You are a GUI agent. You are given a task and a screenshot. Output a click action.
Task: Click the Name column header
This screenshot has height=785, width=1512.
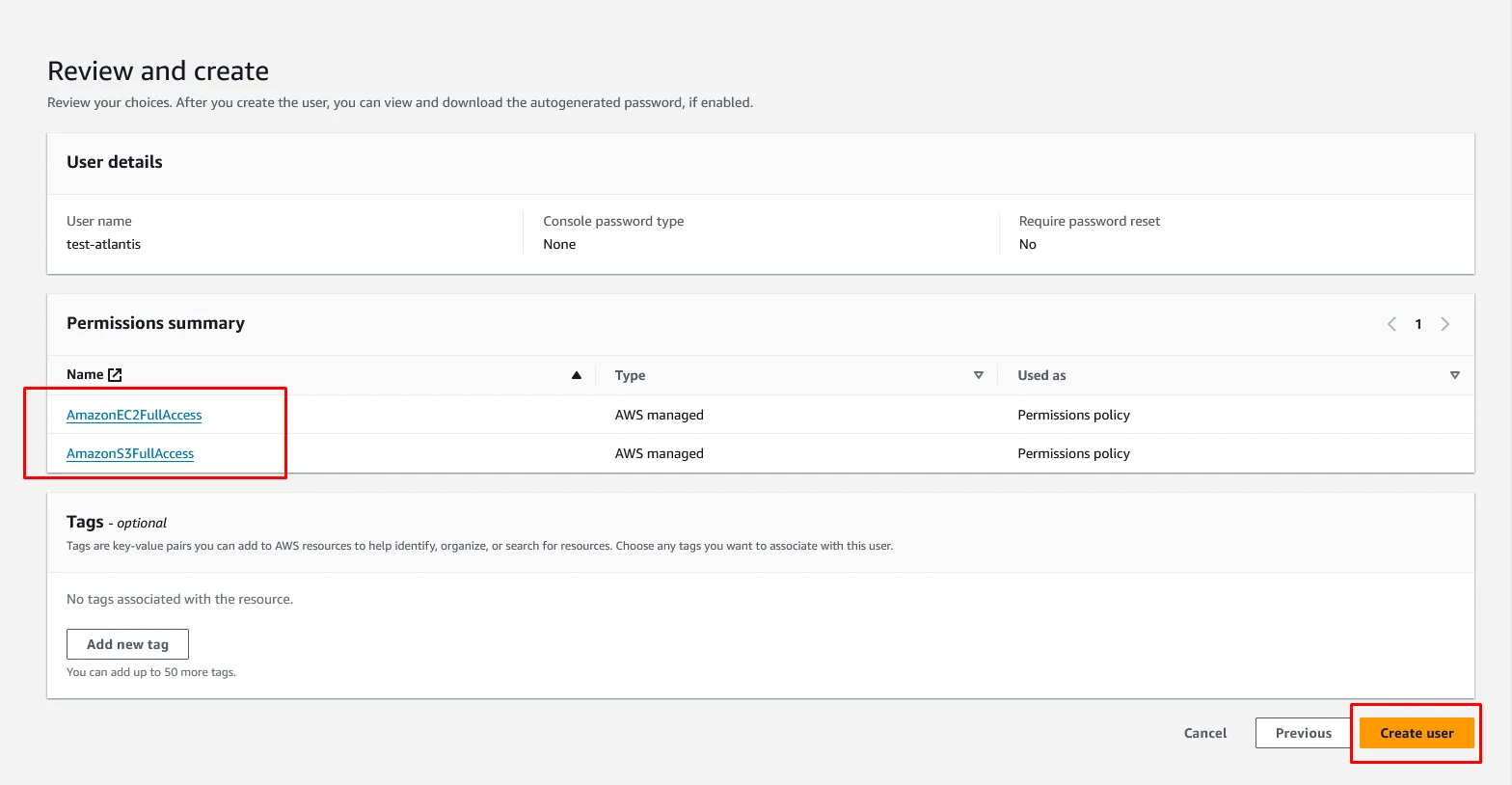tap(85, 374)
